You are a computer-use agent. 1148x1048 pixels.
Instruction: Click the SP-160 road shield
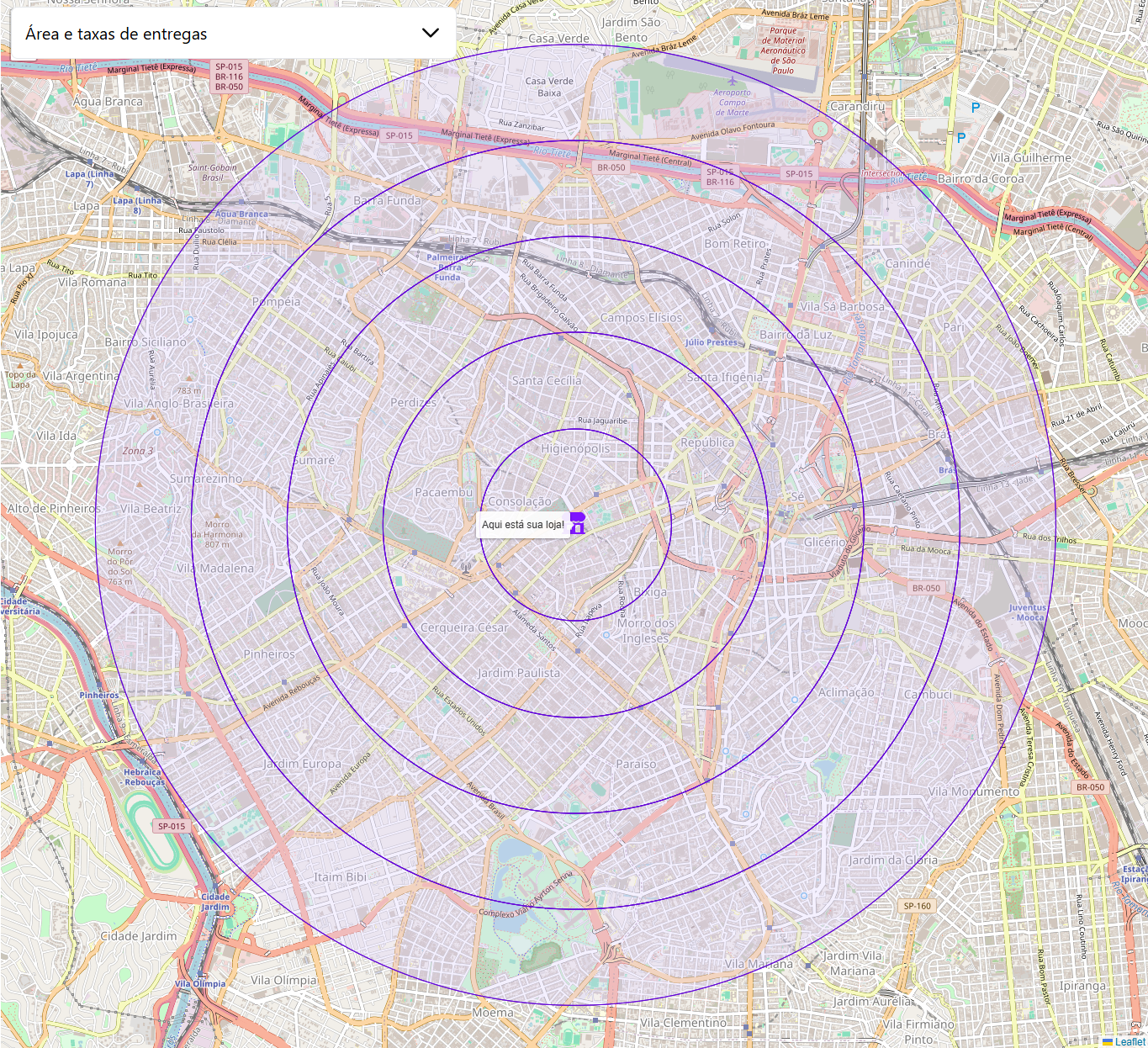tap(917, 906)
